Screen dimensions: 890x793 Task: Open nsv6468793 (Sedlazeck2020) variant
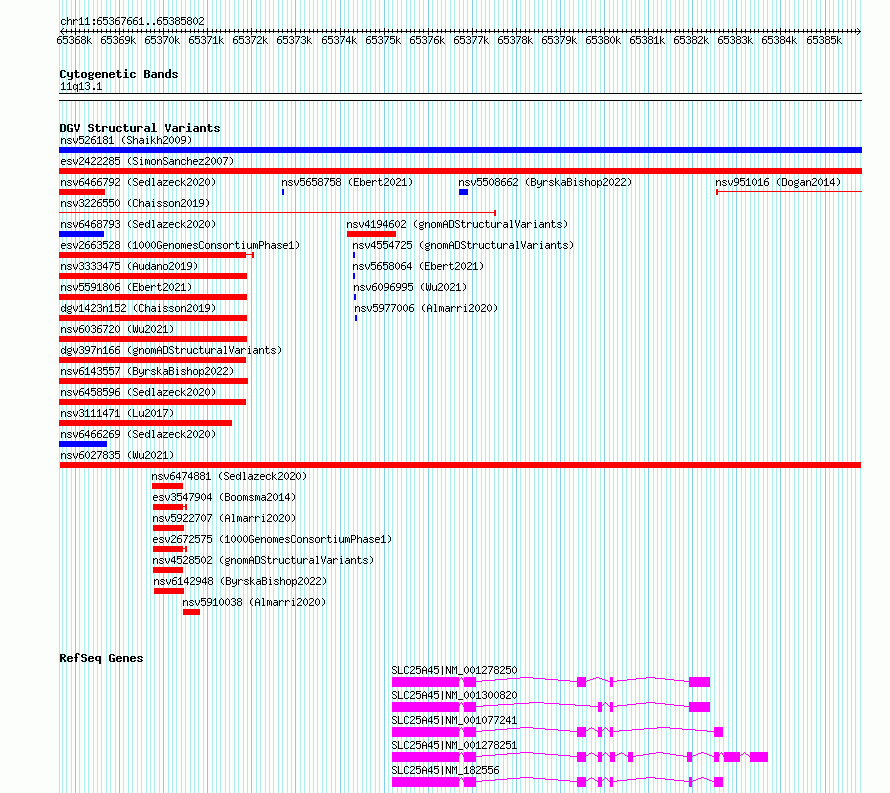138,224
